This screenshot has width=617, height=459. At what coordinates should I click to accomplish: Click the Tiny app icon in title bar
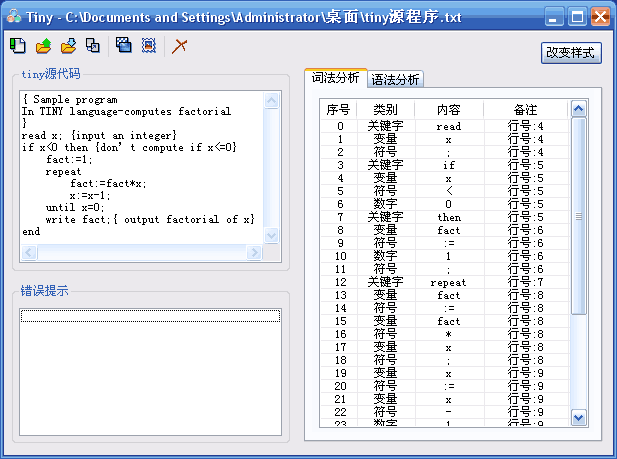pyautogui.click(x=13, y=16)
